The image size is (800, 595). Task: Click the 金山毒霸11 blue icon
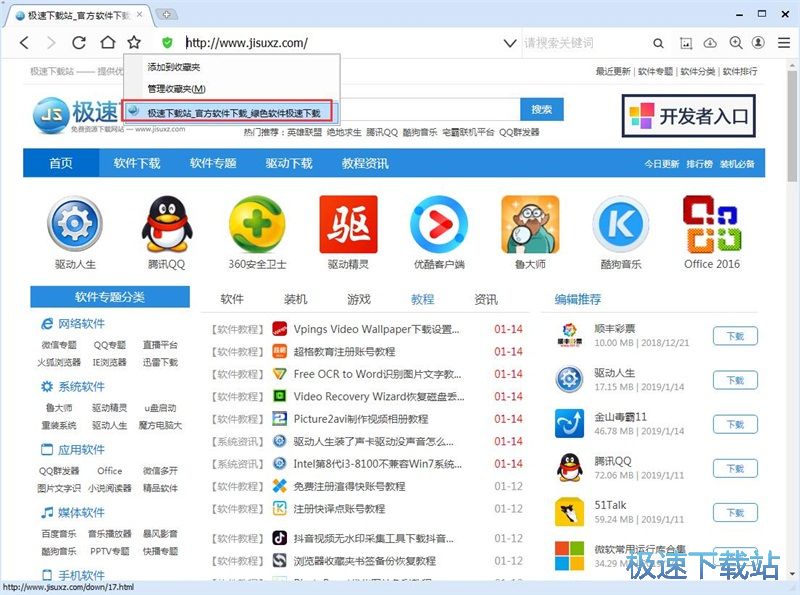pyautogui.click(x=569, y=424)
